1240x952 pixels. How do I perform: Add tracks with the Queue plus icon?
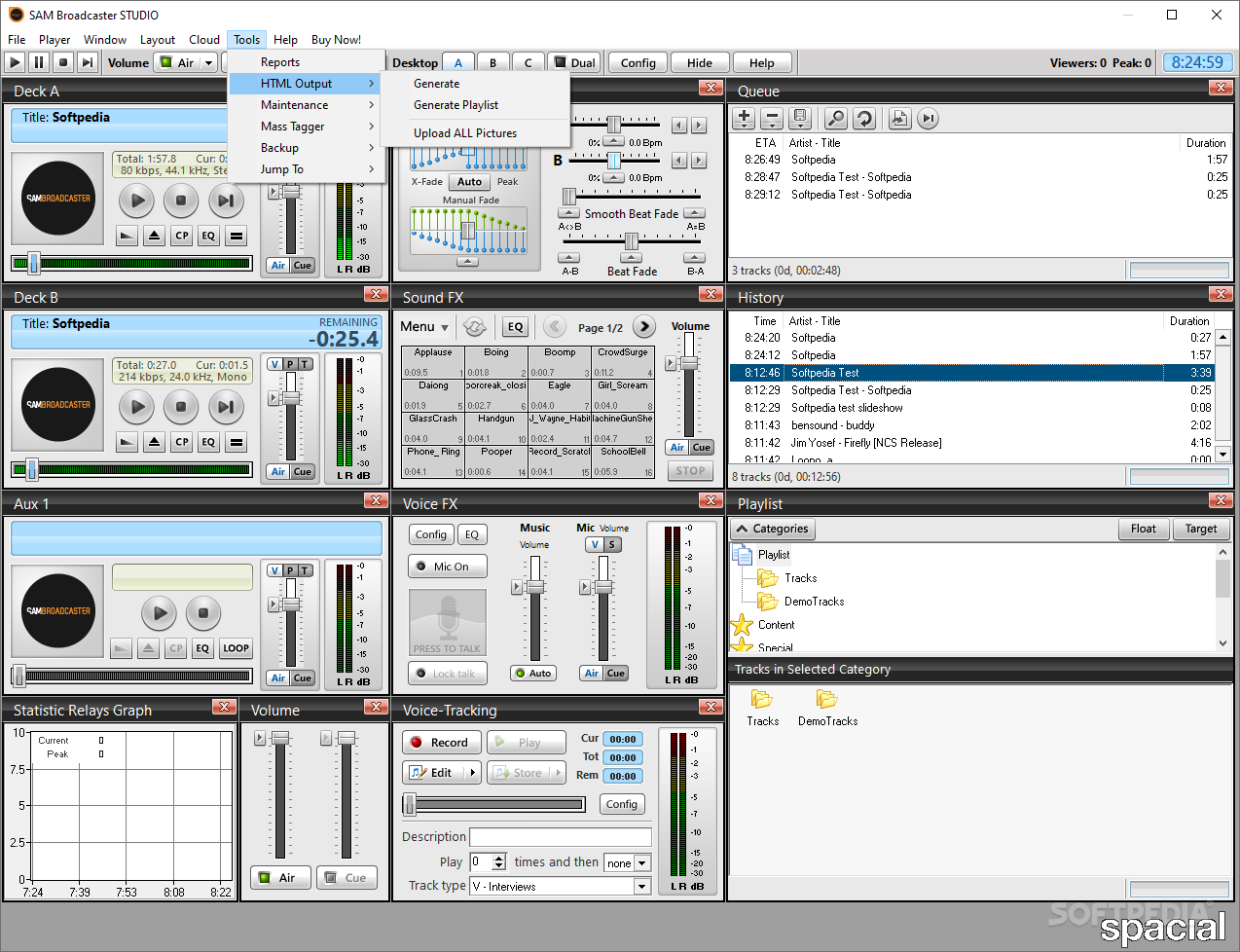(744, 118)
